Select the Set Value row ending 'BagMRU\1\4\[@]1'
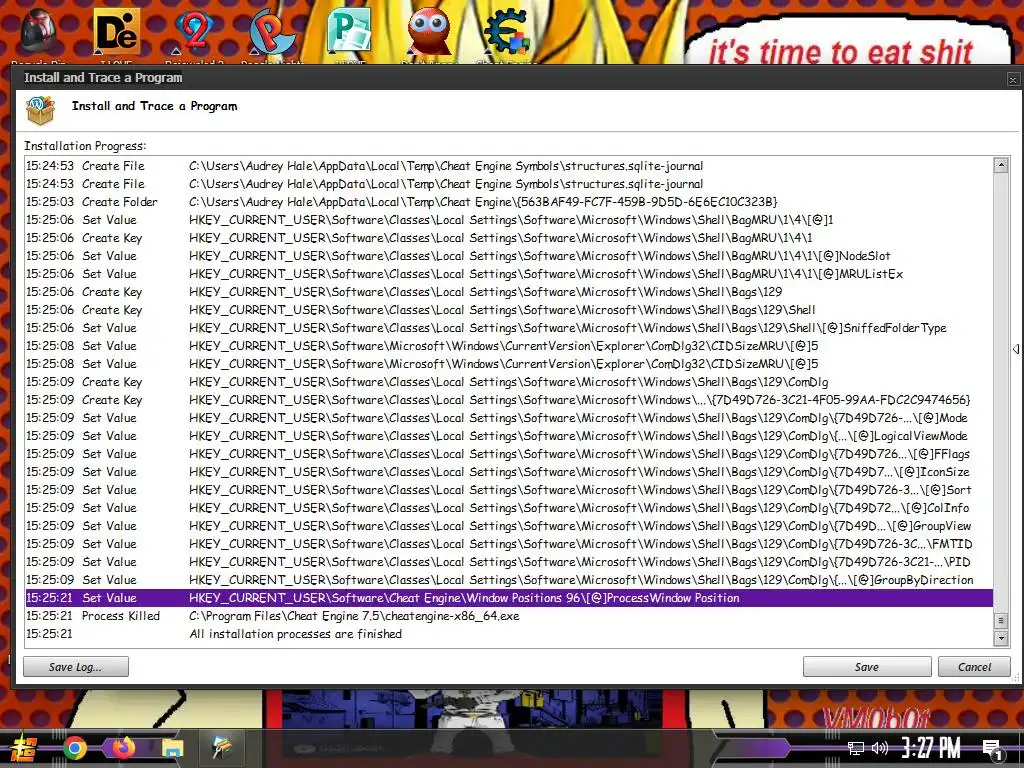The height and width of the screenshot is (768, 1024). point(509,219)
